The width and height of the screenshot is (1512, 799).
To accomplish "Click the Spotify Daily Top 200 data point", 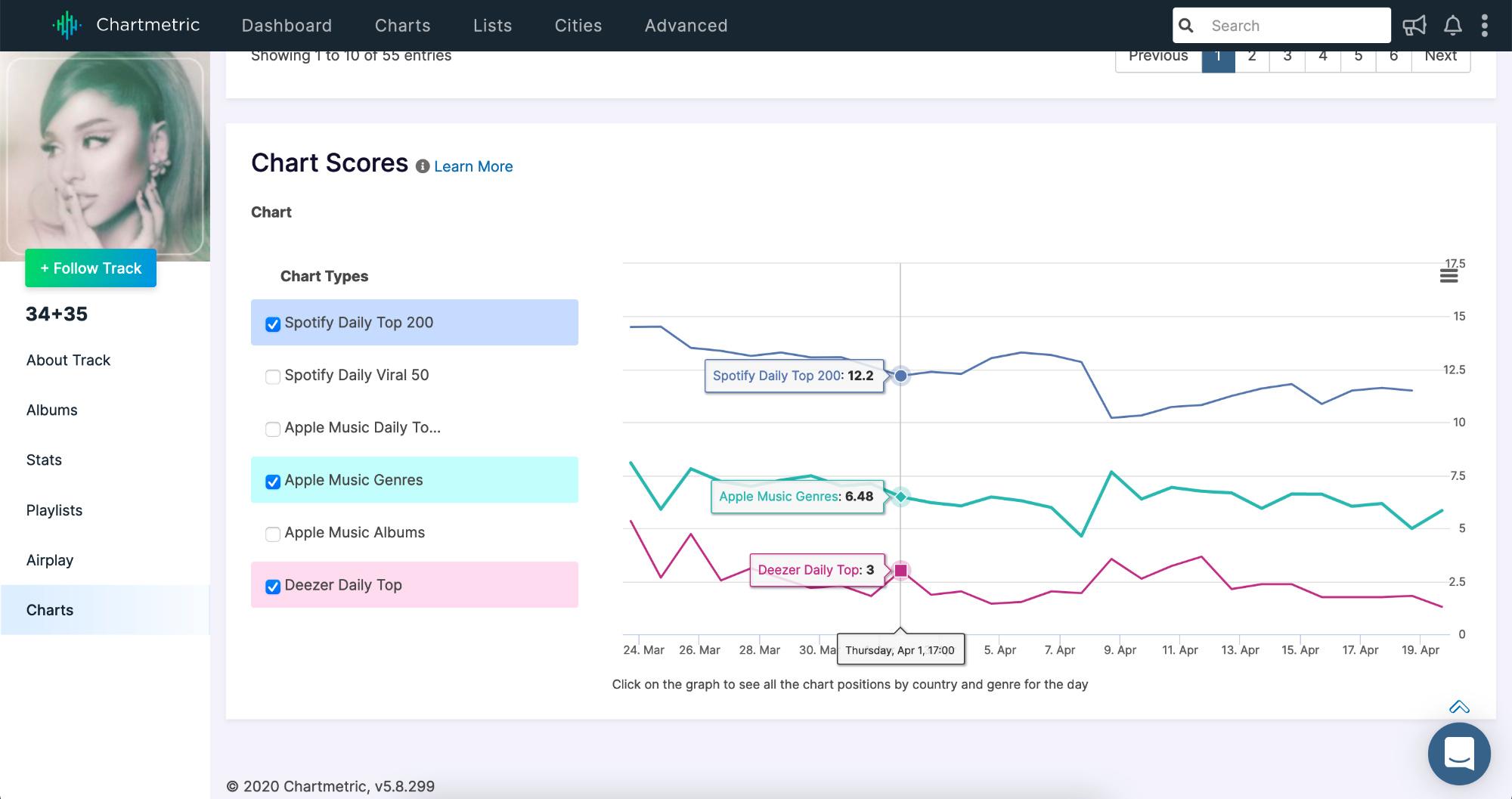I will click(x=900, y=376).
